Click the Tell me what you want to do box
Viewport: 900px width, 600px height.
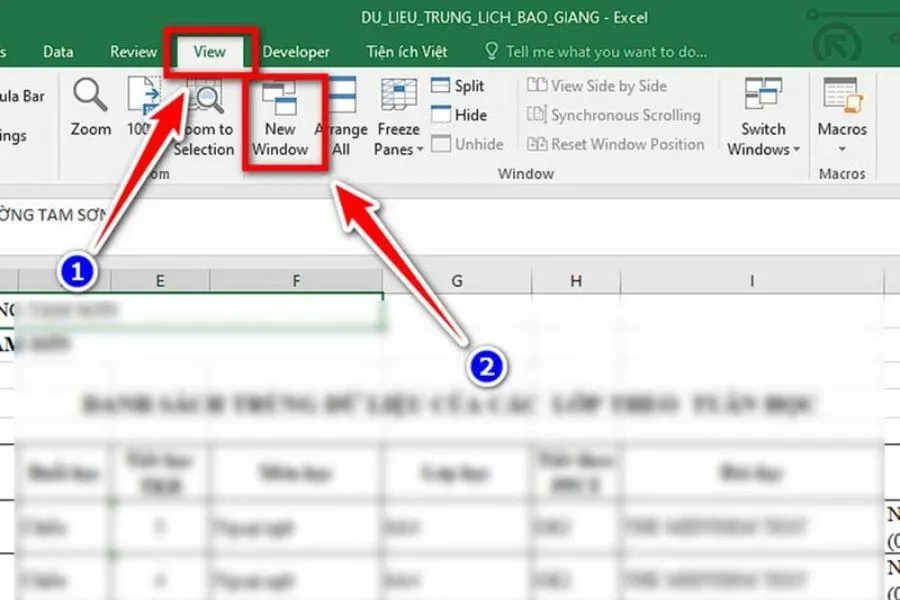tap(597, 52)
